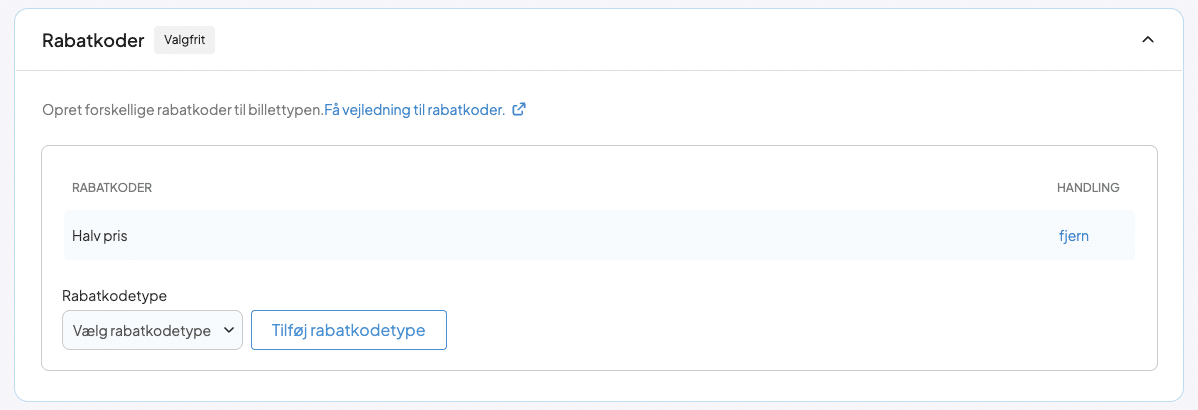Click the Halv pris text label
This screenshot has height=410, width=1198.
tap(100, 236)
